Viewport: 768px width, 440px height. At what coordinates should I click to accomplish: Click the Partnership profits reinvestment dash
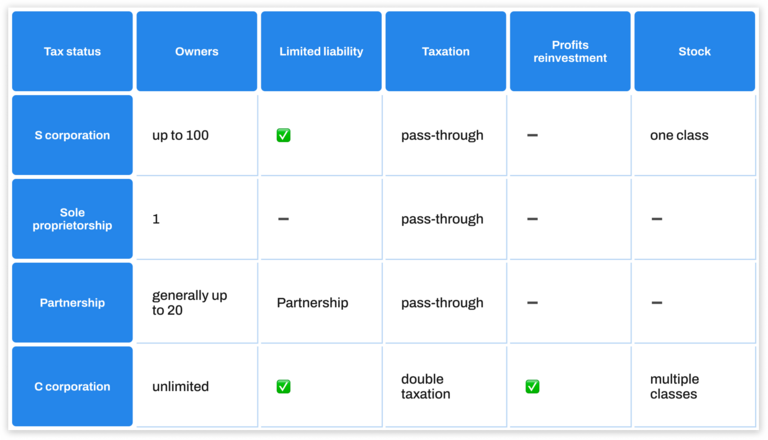tap(532, 303)
